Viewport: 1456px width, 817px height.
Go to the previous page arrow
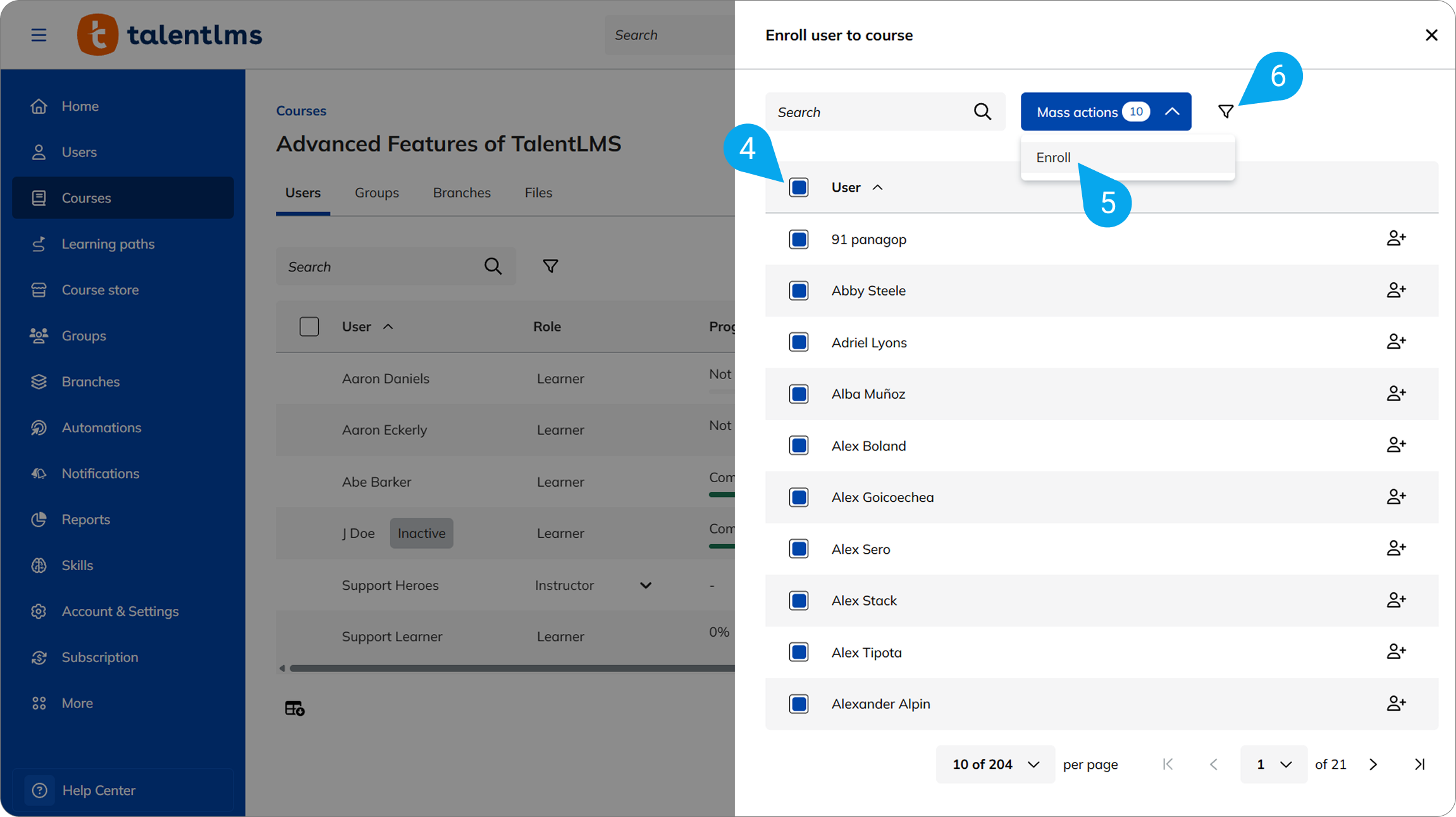(x=1213, y=764)
